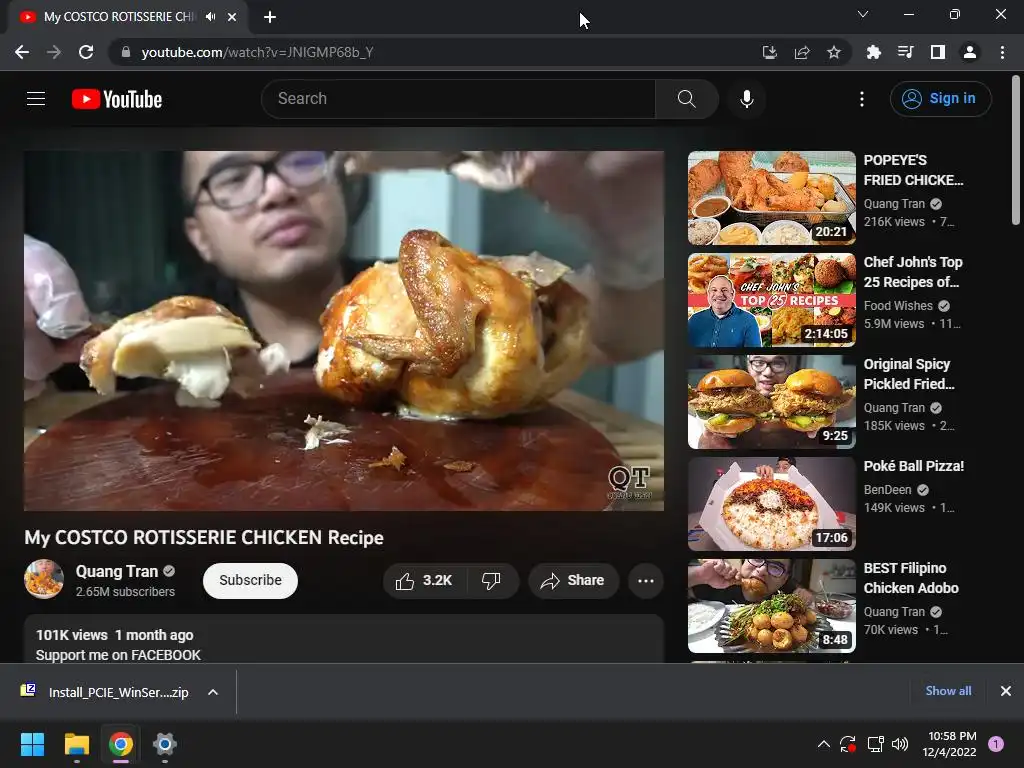Click the volume icon in system tray
Image resolution: width=1024 pixels, height=768 pixels.
pyautogui.click(x=900, y=744)
